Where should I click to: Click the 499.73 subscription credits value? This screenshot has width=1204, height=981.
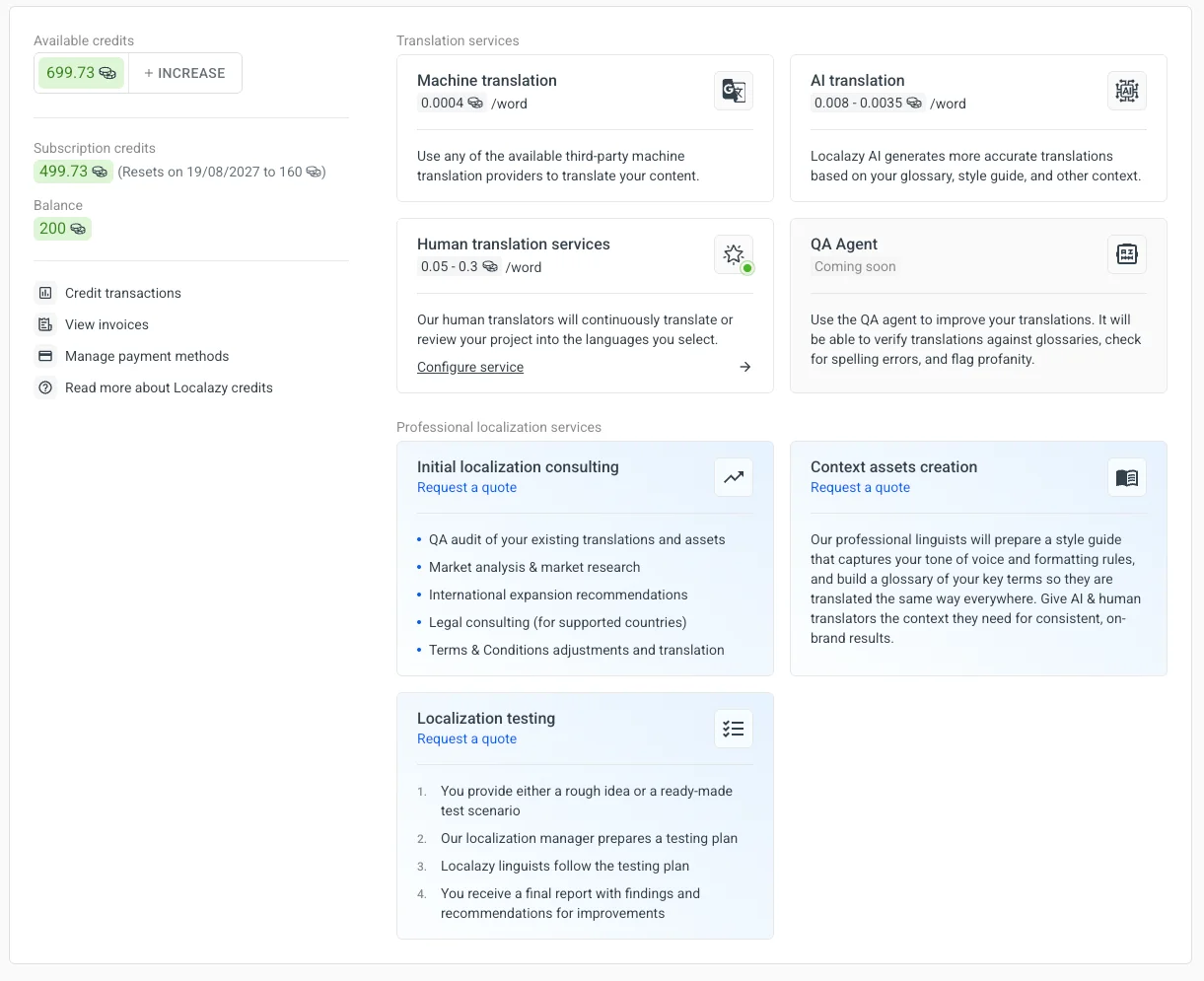(63, 172)
